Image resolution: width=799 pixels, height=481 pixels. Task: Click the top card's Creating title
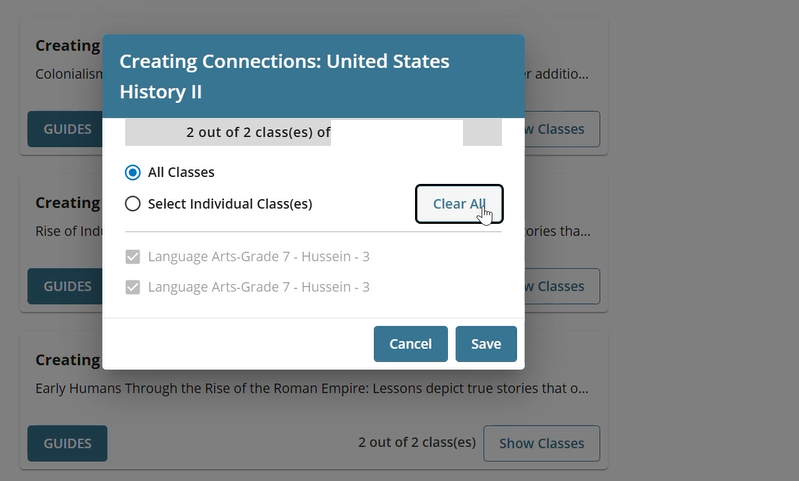tap(67, 46)
